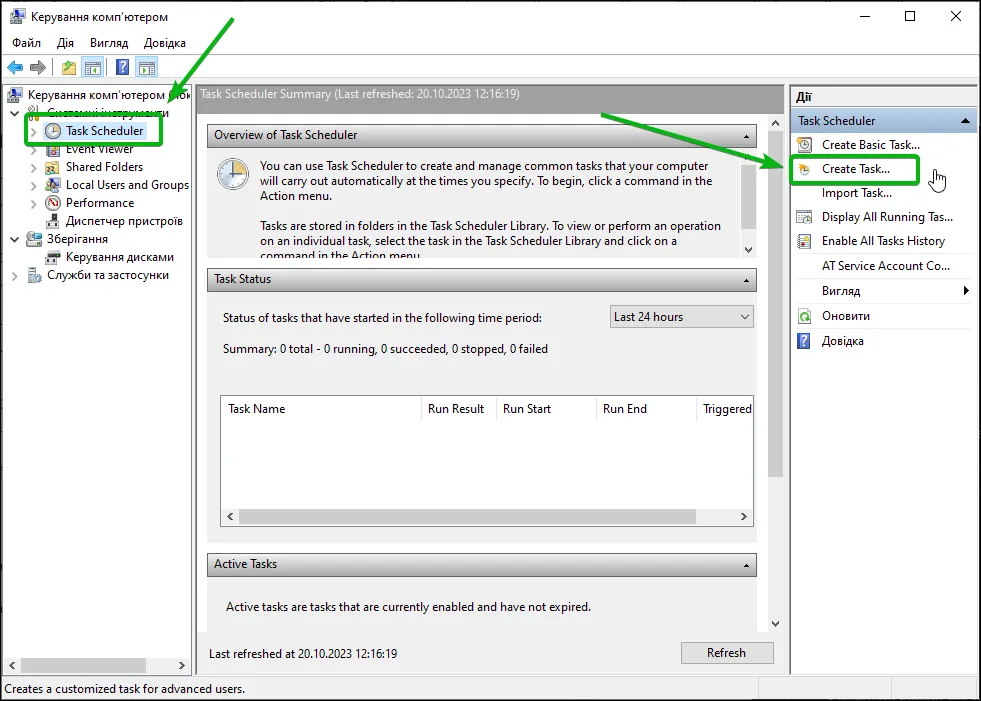Click the Зберігання storage icon
Image resolution: width=981 pixels, height=701 pixels.
tap(34, 239)
